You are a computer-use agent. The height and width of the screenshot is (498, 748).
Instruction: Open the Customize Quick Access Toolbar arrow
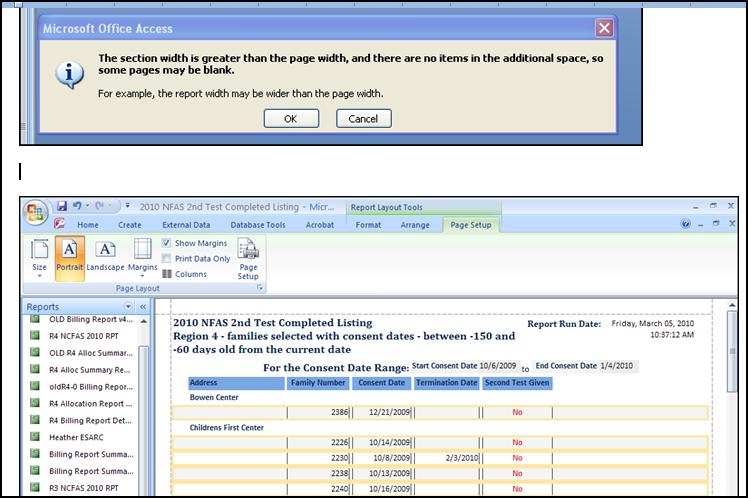[127, 206]
